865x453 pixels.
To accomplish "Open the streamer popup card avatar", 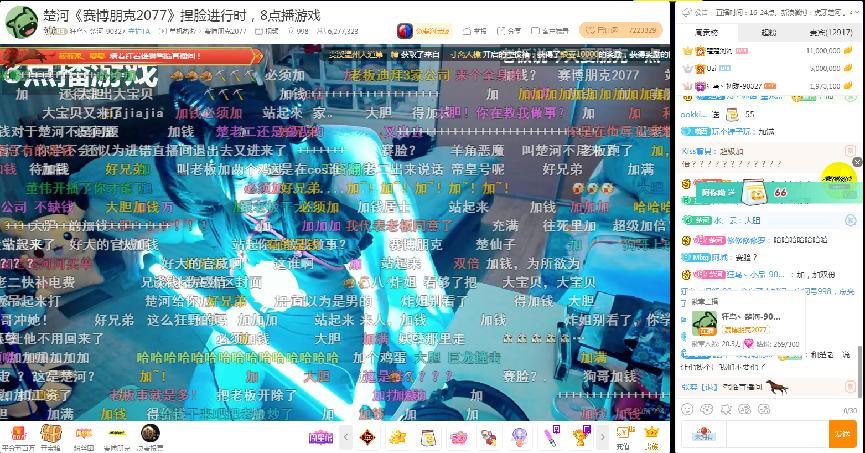I will pos(704,323).
